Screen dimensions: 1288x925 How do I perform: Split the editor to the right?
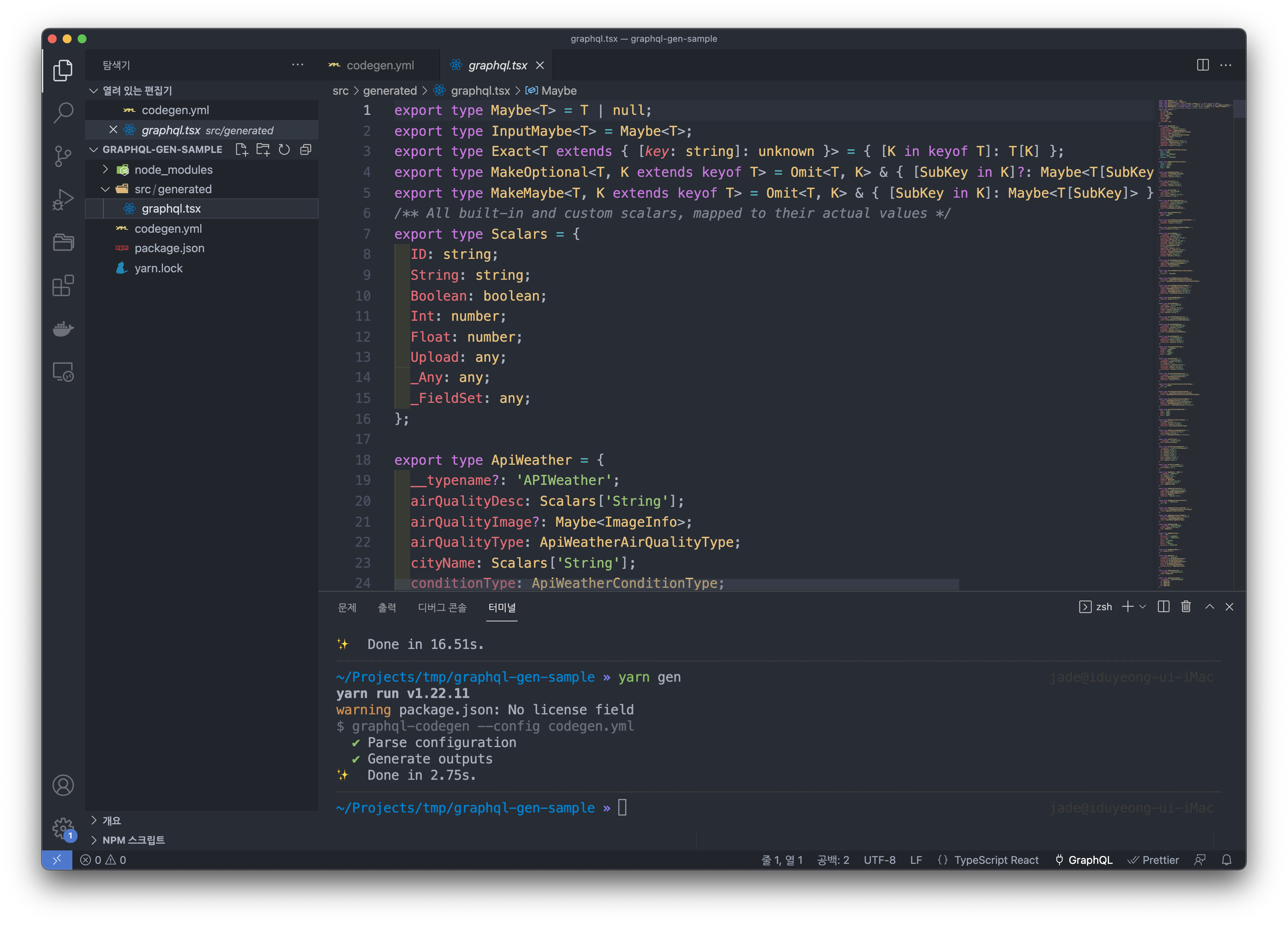coord(1202,65)
